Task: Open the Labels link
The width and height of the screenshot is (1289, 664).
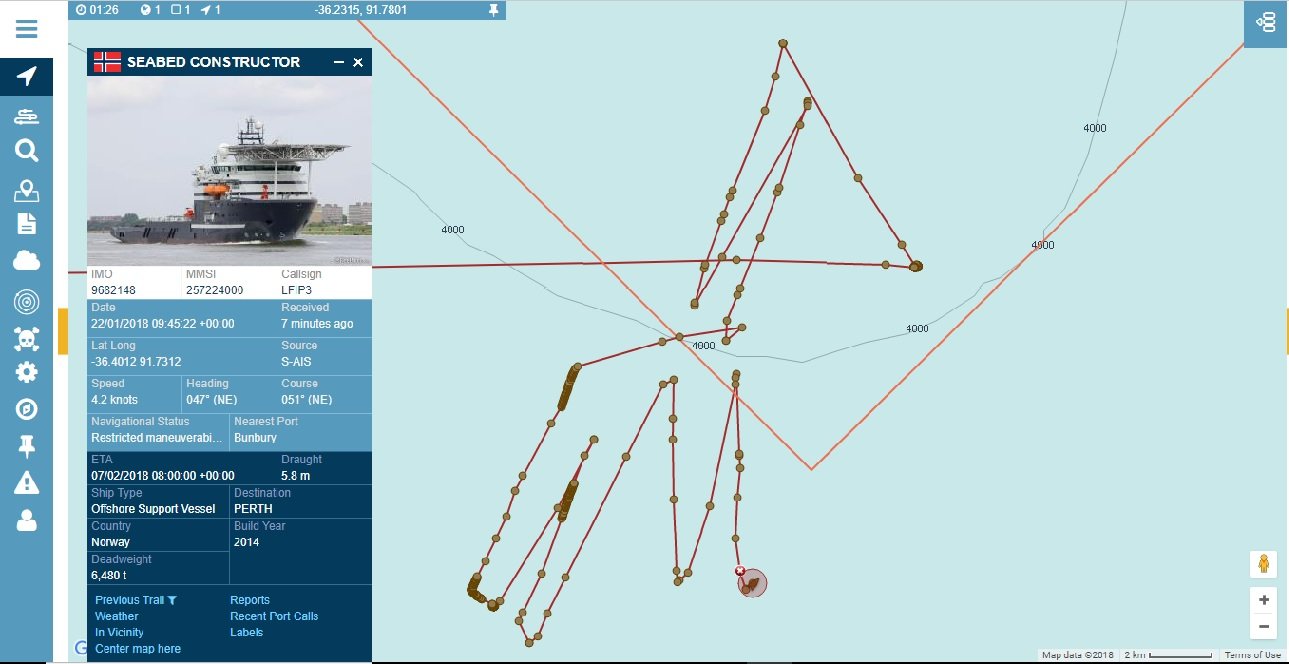Action: 246,632
